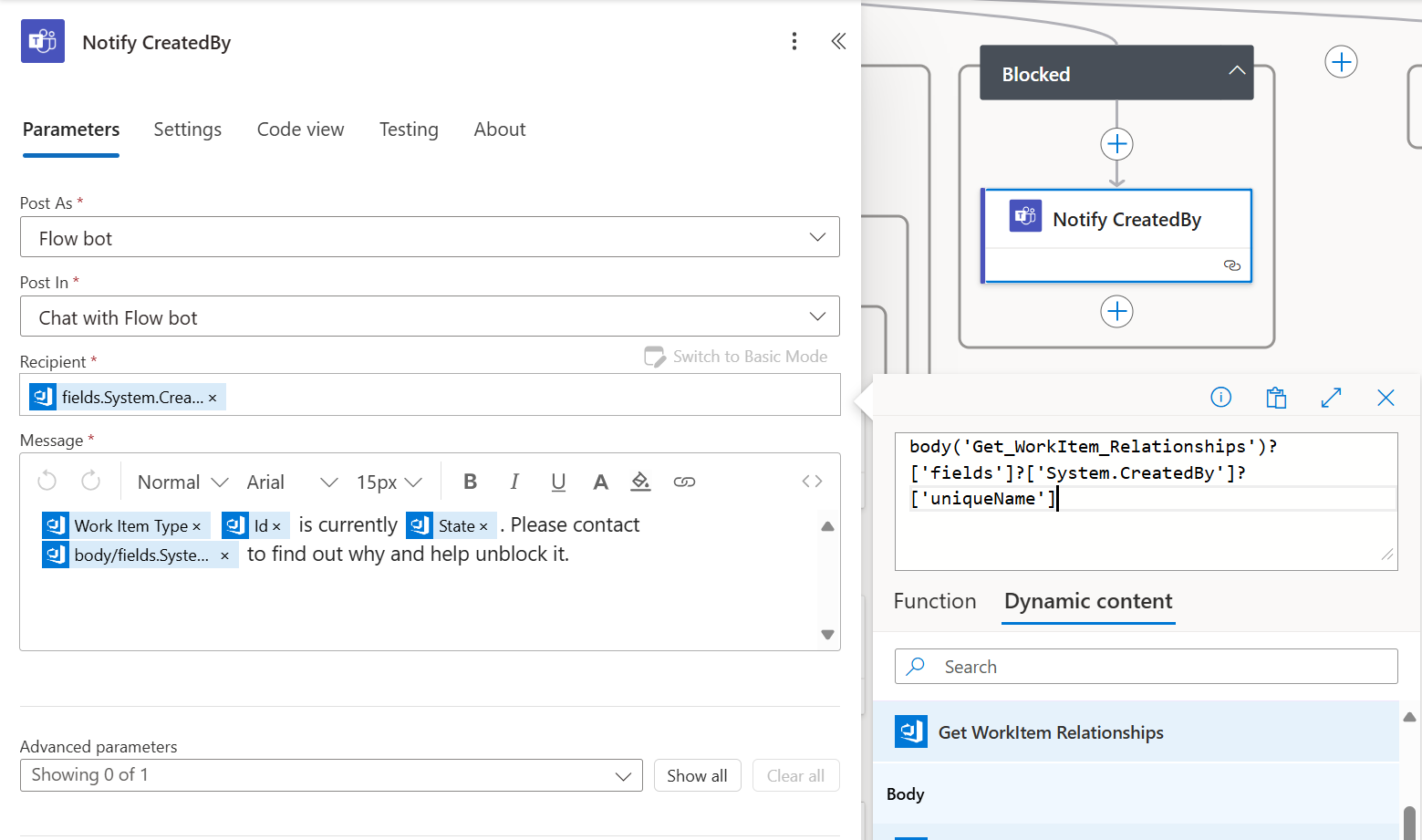Open the Testing tab
The image size is (1422, 840).
tap(409, 130)
